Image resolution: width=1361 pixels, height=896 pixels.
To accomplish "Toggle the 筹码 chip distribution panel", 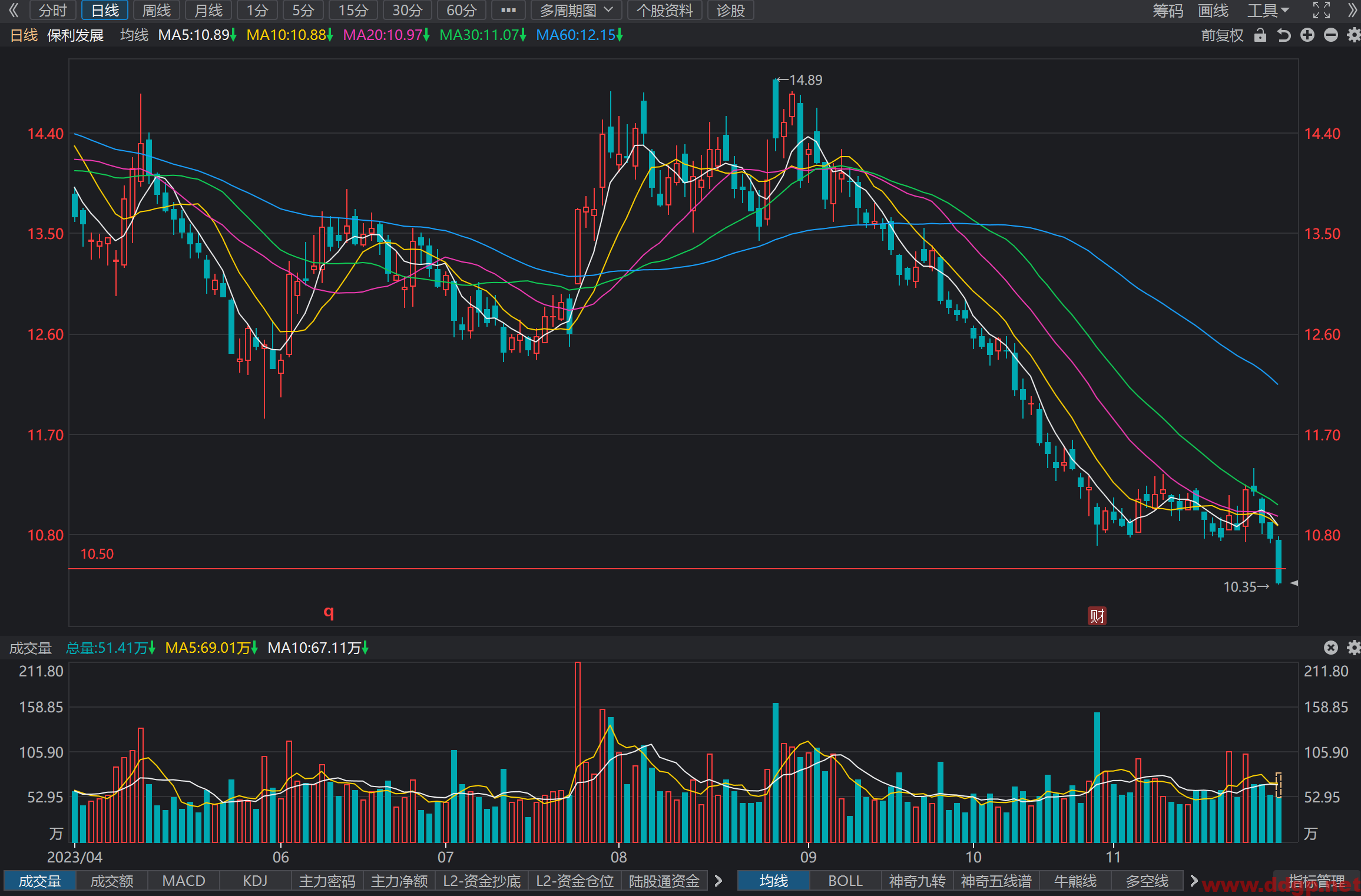I will 1167,10.
